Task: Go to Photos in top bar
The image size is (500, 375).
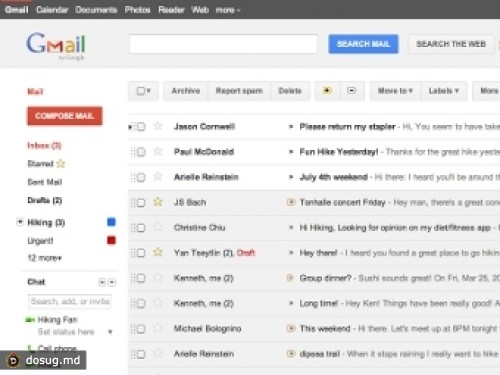Action: pos(137,10)
